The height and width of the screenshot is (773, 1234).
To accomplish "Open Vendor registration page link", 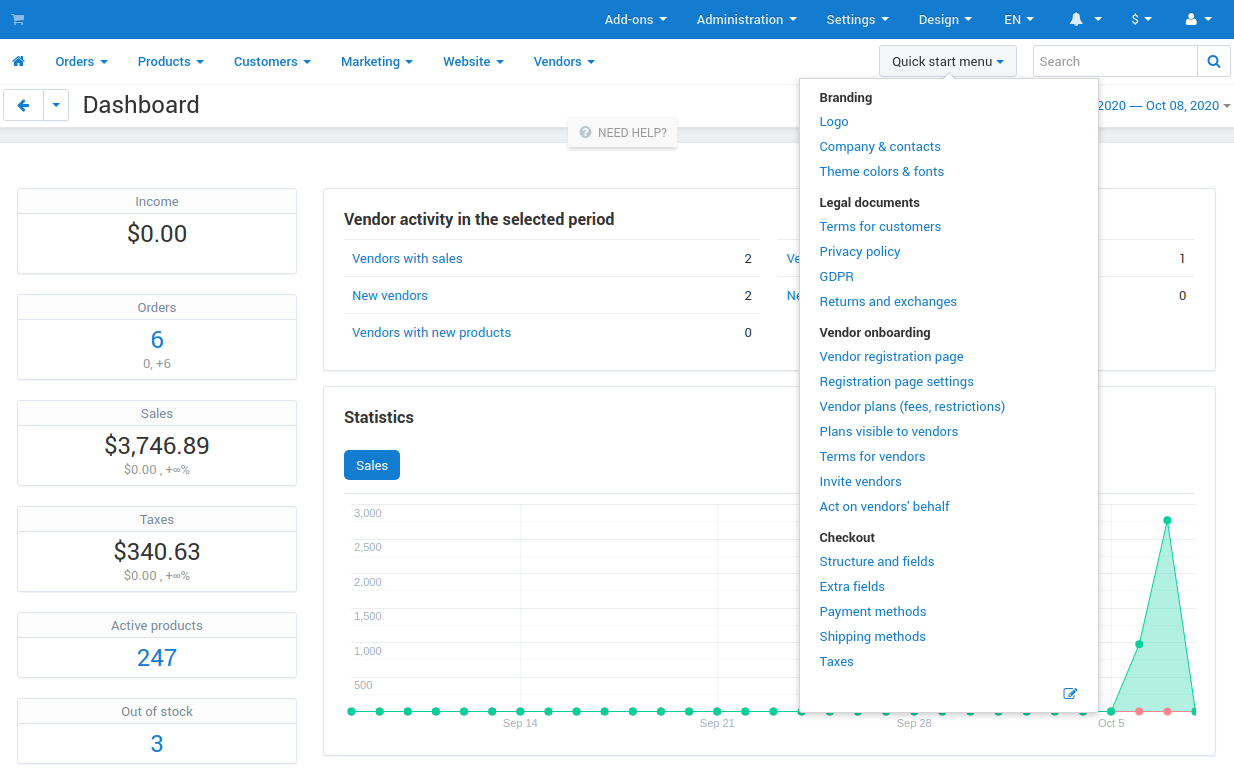I will pyautogui.click(x=892, y=357).
